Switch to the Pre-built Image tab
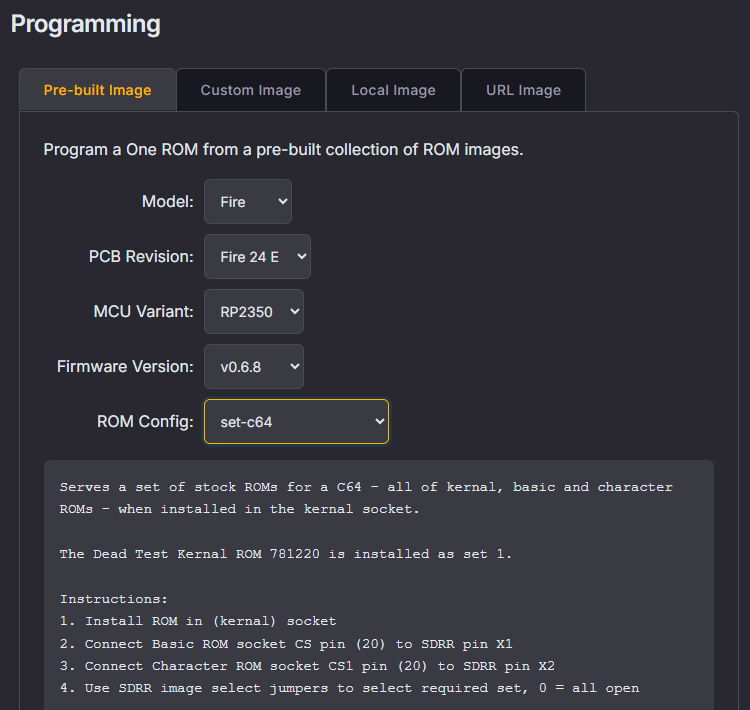750x710 pixels. [97, 90]
